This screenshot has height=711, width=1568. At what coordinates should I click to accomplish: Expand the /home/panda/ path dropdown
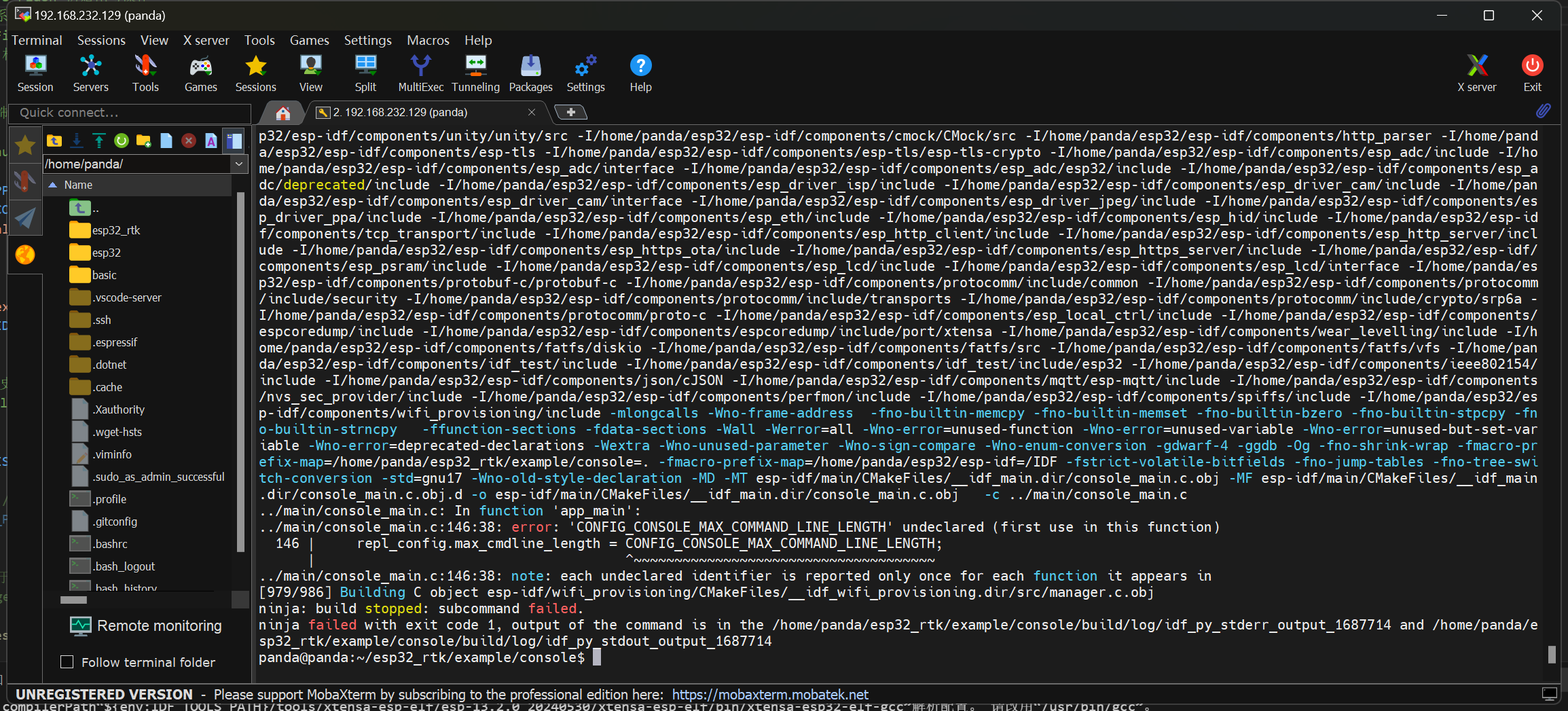pos(239,164)
